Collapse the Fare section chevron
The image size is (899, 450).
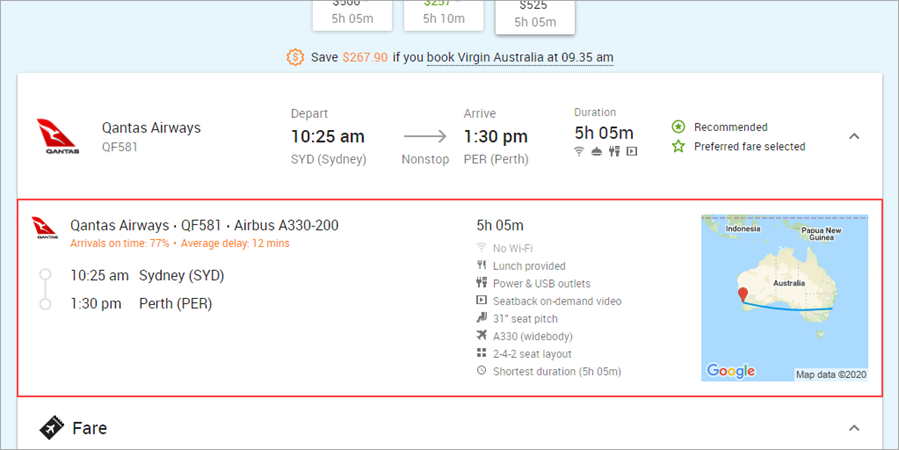coord(854,428)
